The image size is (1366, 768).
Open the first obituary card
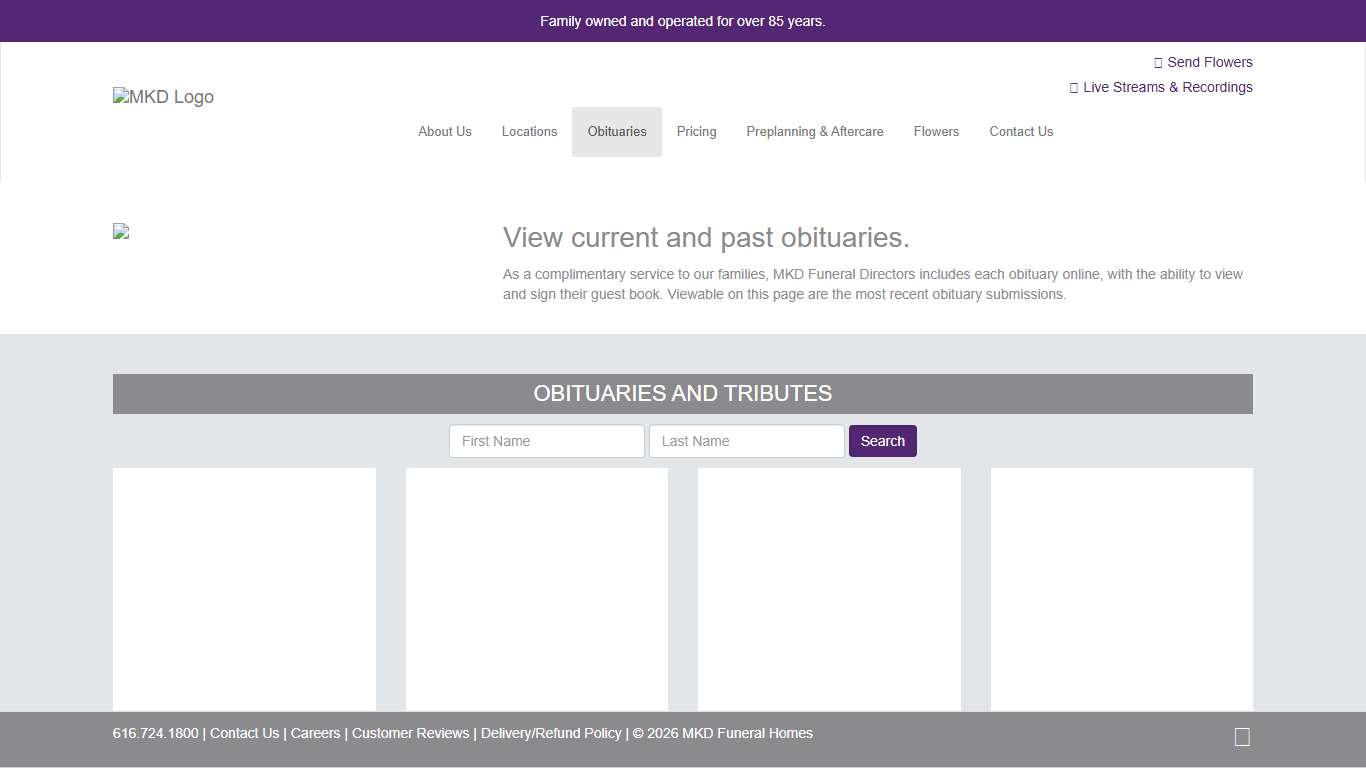[x=244, y=588]
